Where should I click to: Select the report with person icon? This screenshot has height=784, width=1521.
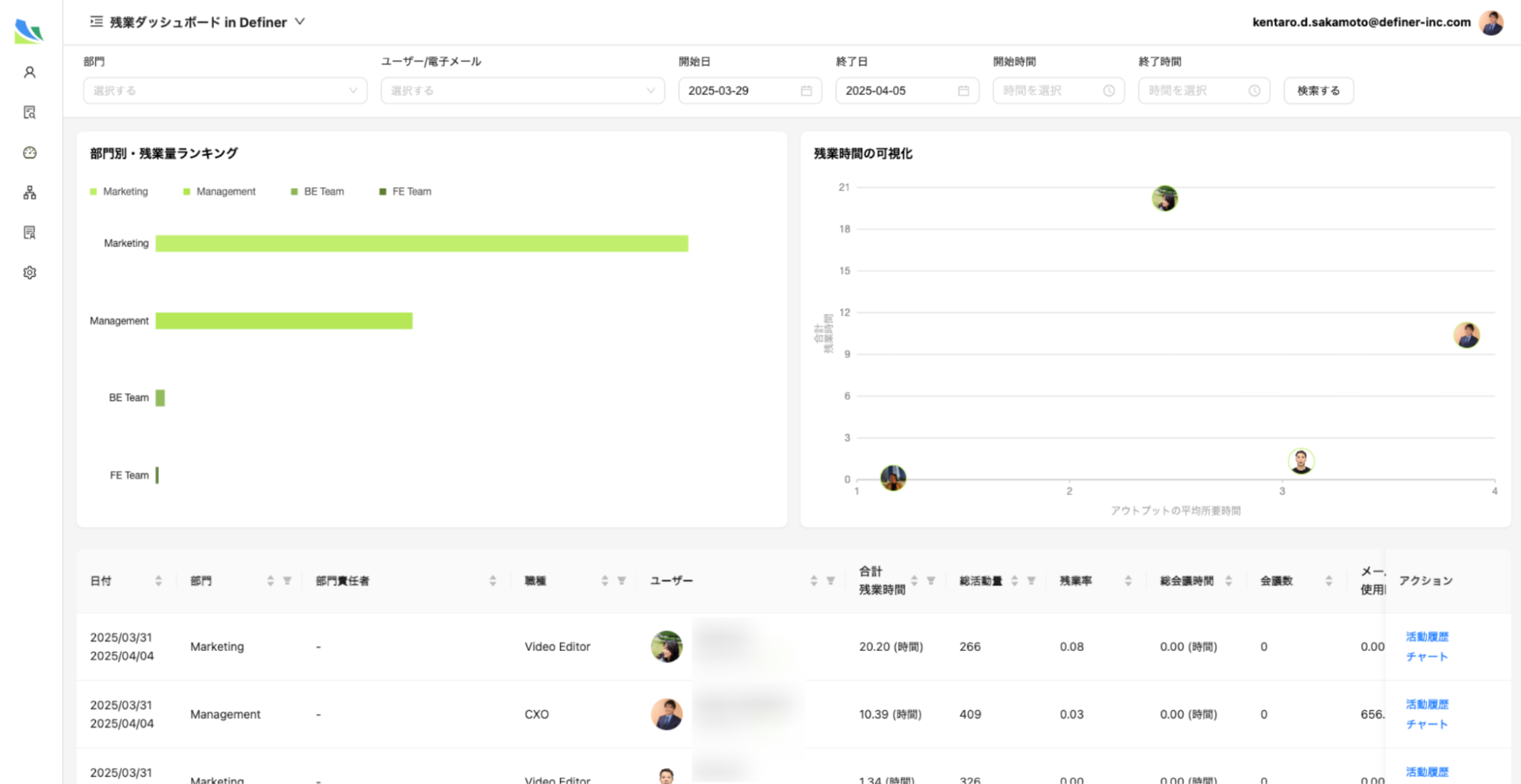point(29,232)
